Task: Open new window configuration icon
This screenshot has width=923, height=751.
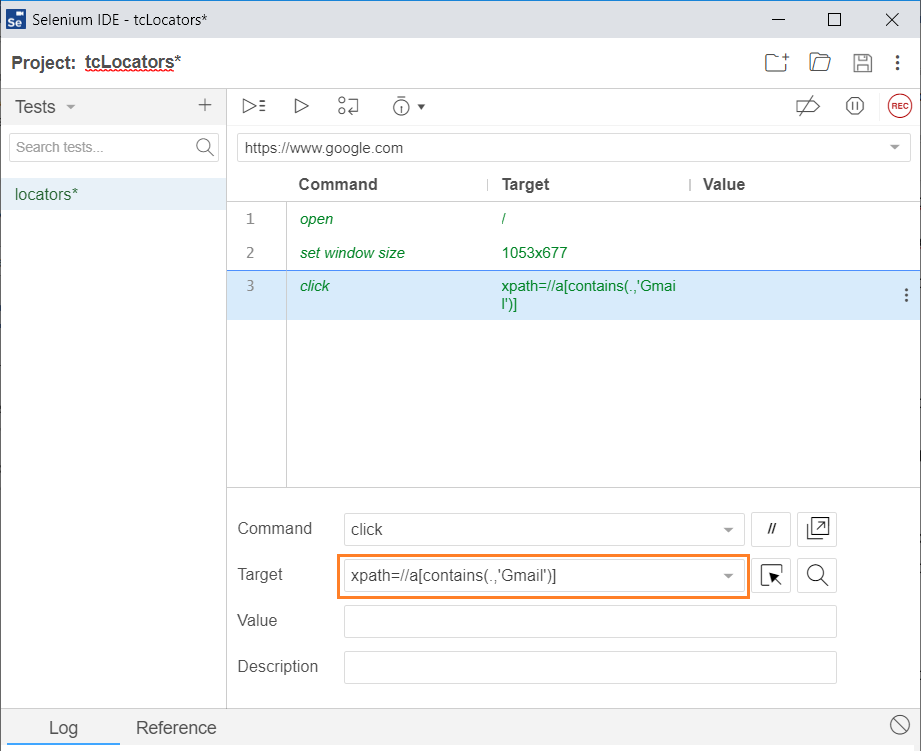Action: (817, 529)
